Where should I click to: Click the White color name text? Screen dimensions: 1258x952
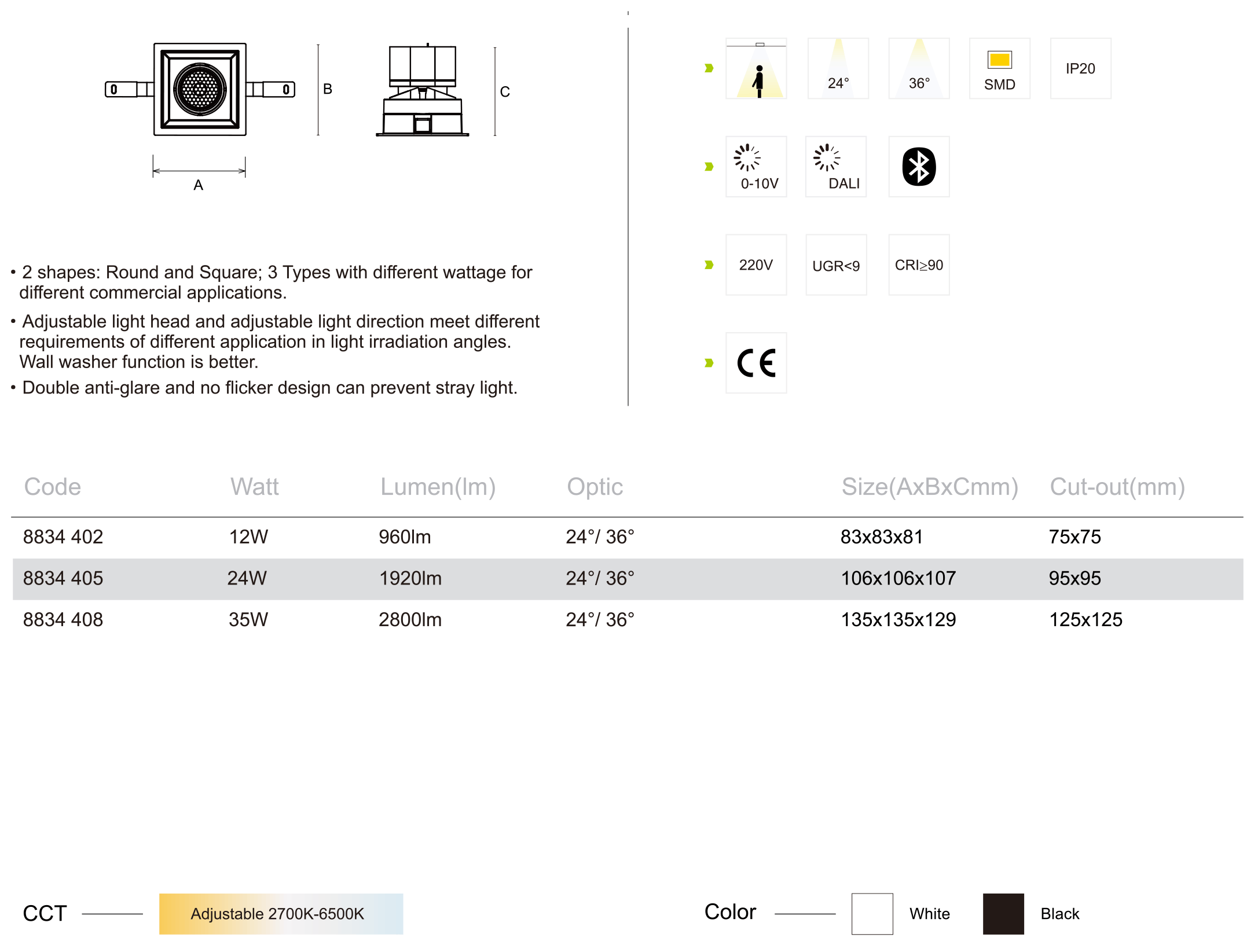click(x=930, y=914)
